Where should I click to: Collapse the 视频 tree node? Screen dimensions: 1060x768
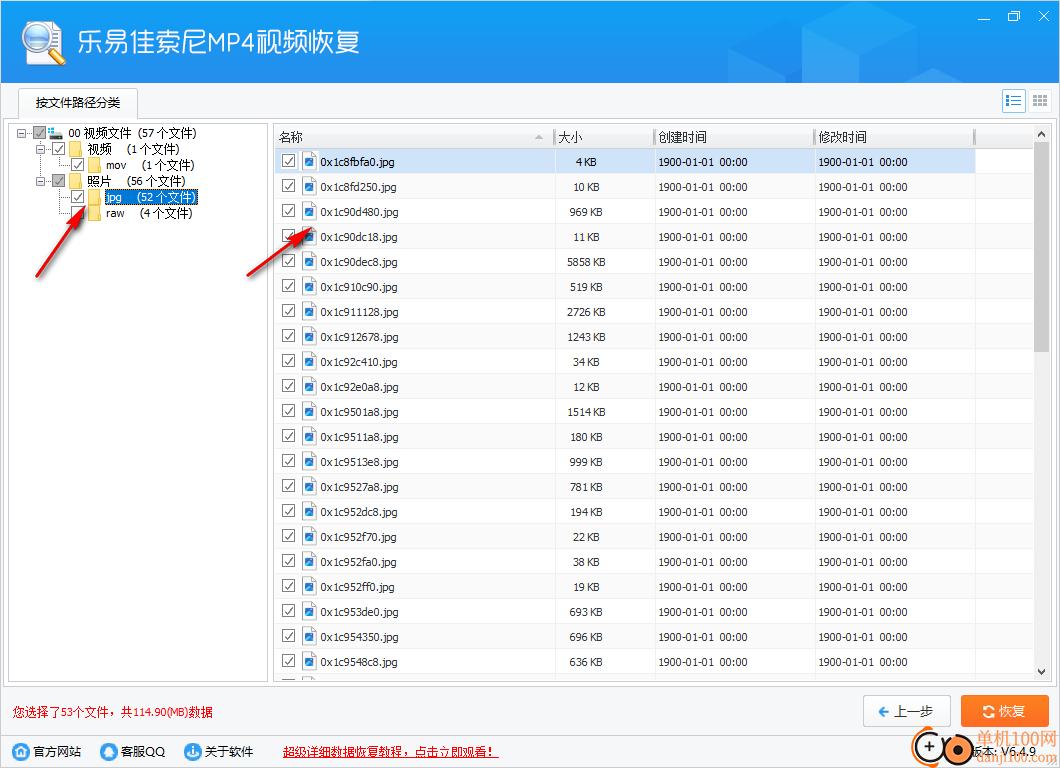(x=41, y=149)
